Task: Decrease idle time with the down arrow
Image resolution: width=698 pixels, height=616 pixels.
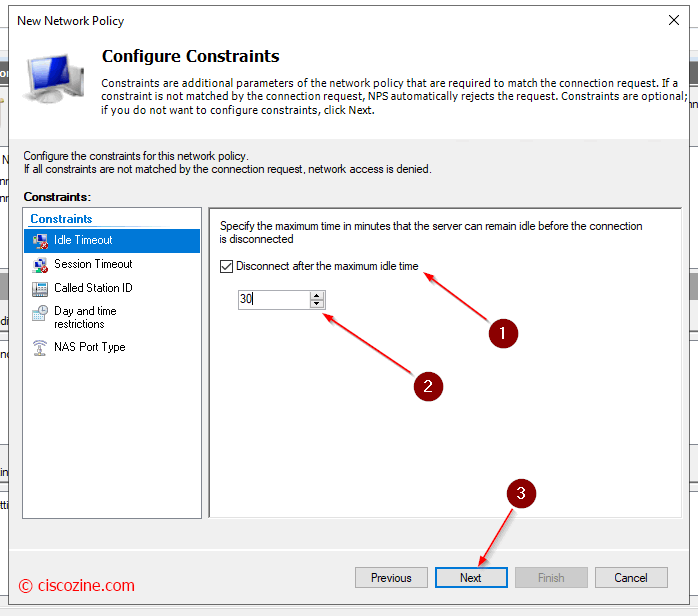Action: [x=317, y=304]
